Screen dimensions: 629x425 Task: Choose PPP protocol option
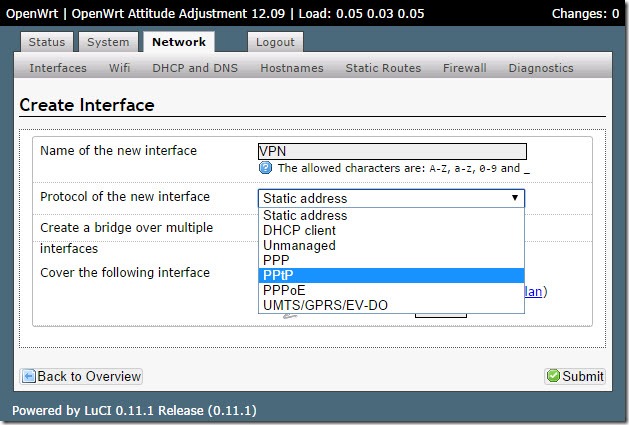[391, 260]
